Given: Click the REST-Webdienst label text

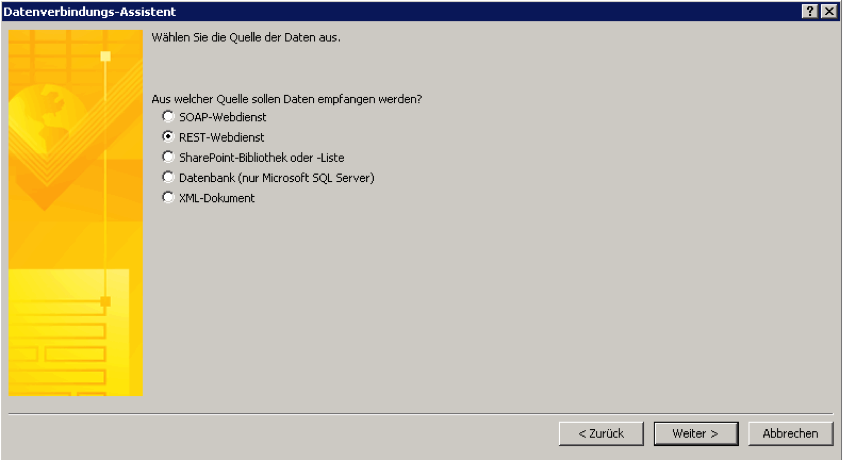Looking at the screenshot, I should point(222,138).
